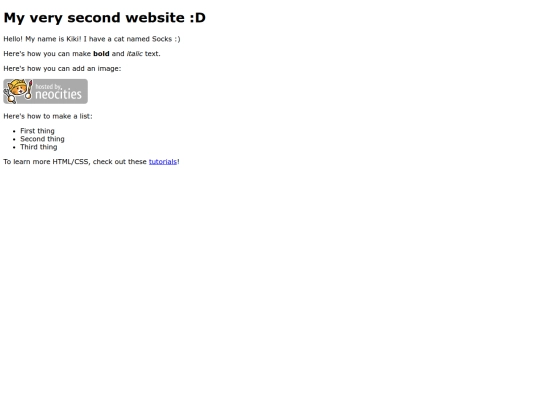Viewport: 540px width, 405px height.
Task: Click the italic word 'italic'
Action: tap(135, 54)
